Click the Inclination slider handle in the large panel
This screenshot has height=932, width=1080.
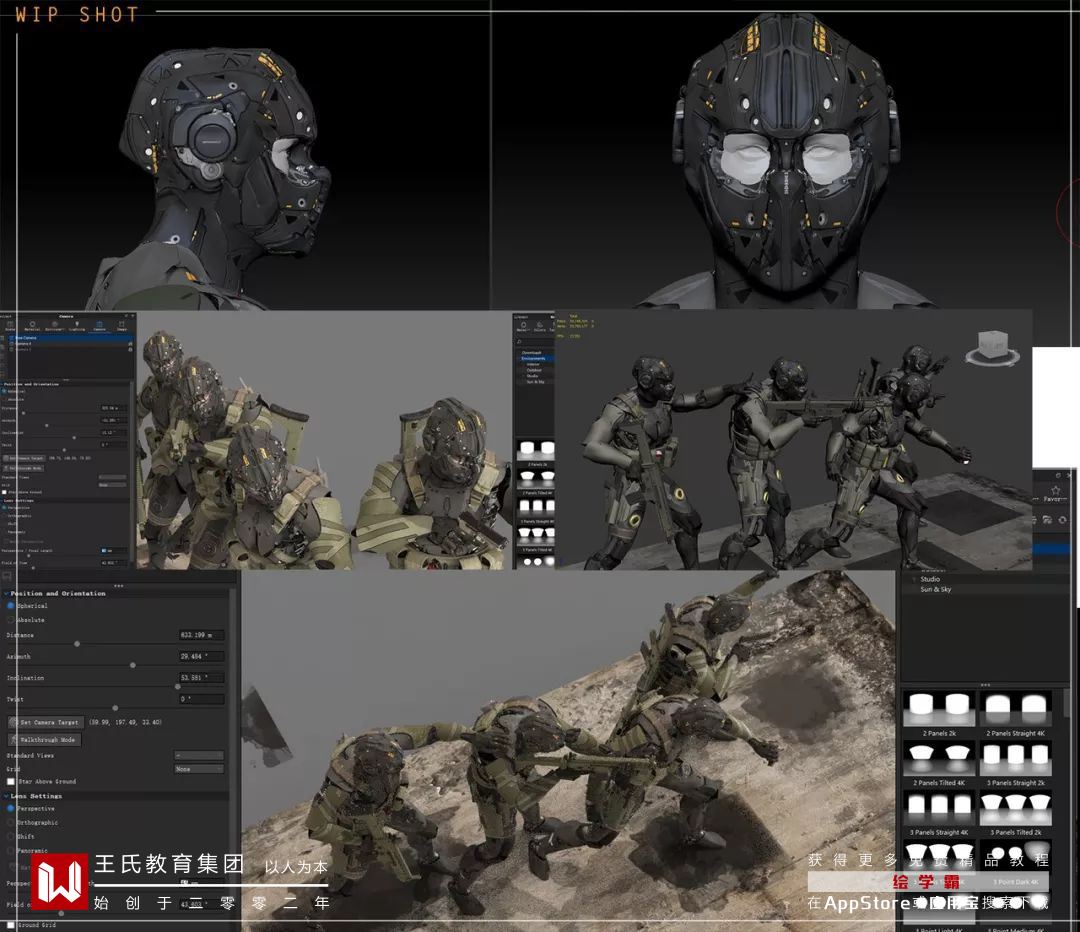pos(178,686)
